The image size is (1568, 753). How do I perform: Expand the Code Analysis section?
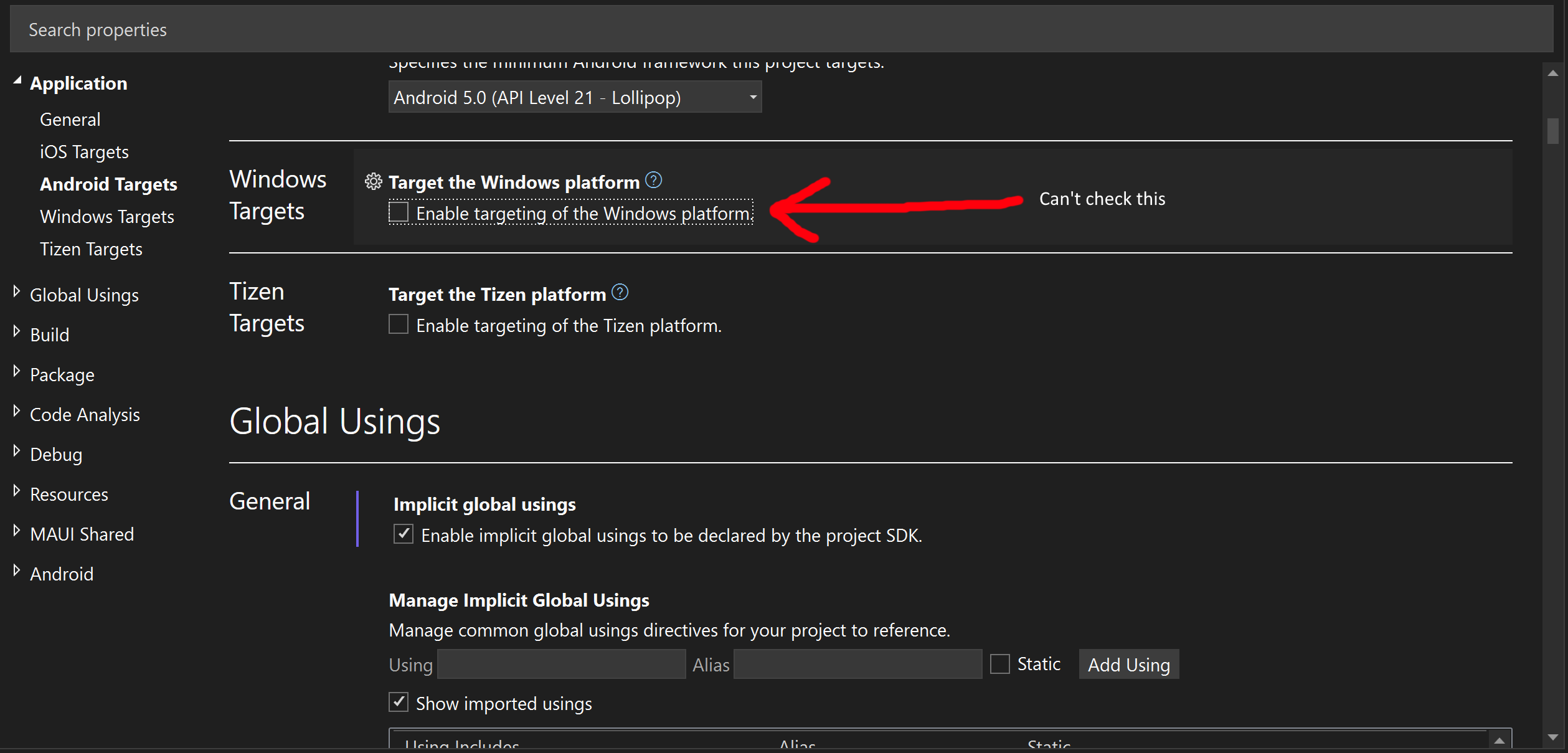tap(17, 410)
